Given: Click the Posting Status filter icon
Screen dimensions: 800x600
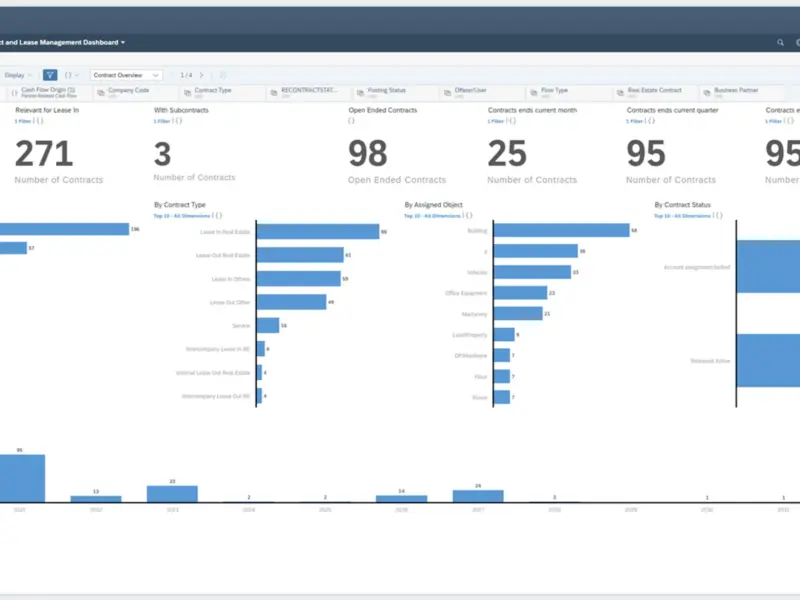Looking at the screenshot, I should (360, 91).
